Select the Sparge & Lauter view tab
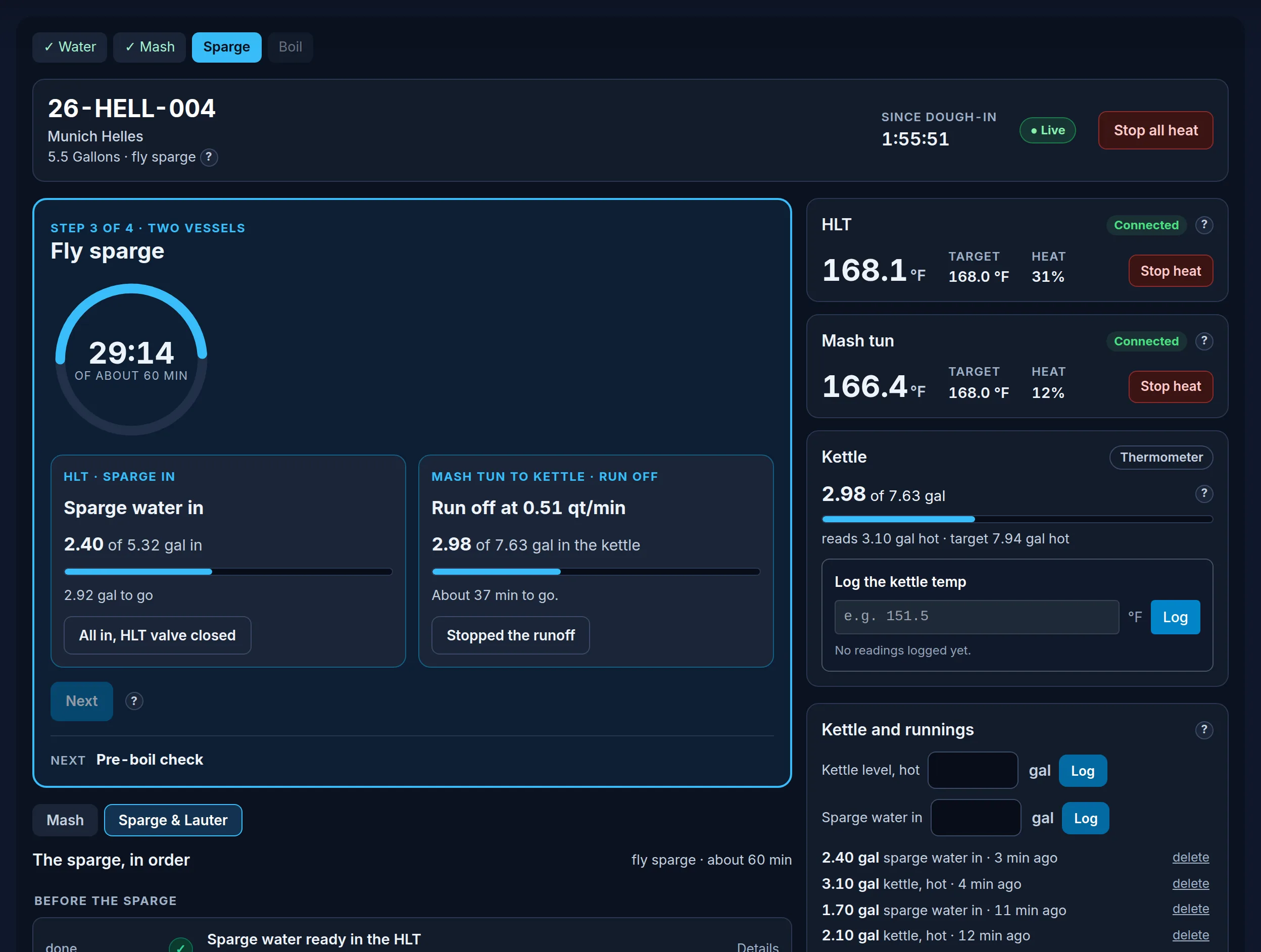 (x=173, y=820)
